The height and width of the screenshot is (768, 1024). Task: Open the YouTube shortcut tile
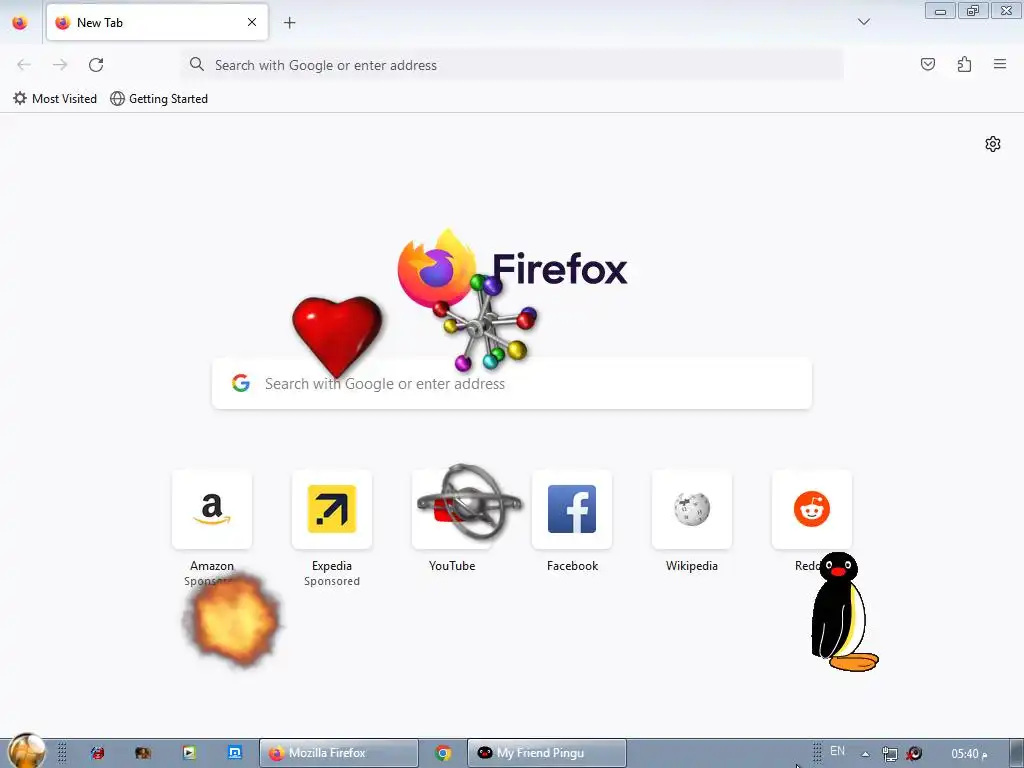[x=452, y=509]
